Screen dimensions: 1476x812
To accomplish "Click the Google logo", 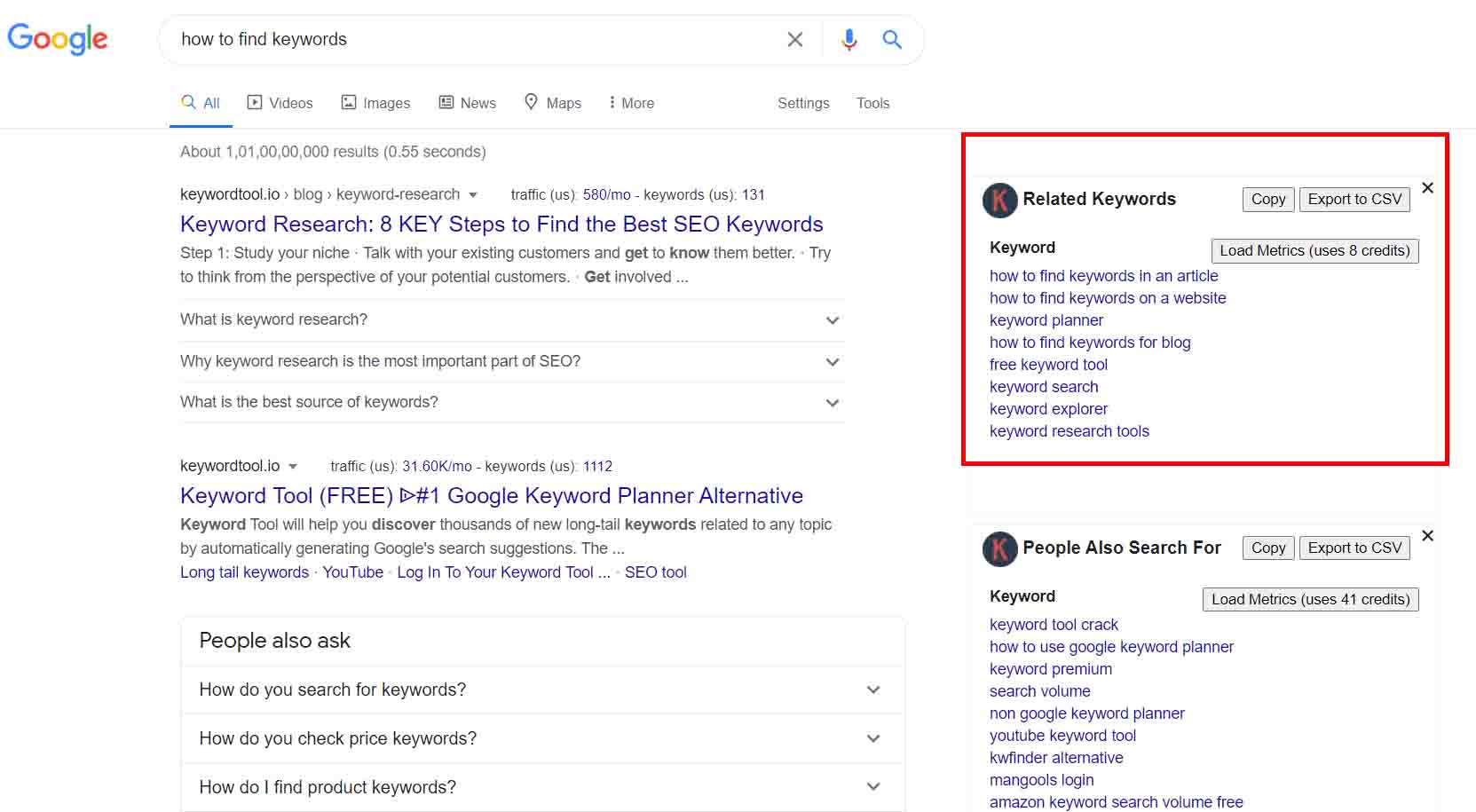I will [58, 39].
